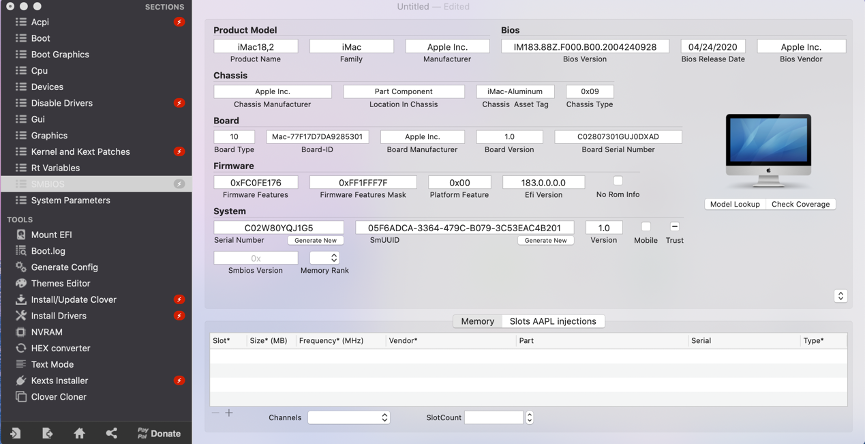The width and height of the screenshot is (866, 445).
Task: Click the red badge next to Acpi
Action: coord(179,22)
